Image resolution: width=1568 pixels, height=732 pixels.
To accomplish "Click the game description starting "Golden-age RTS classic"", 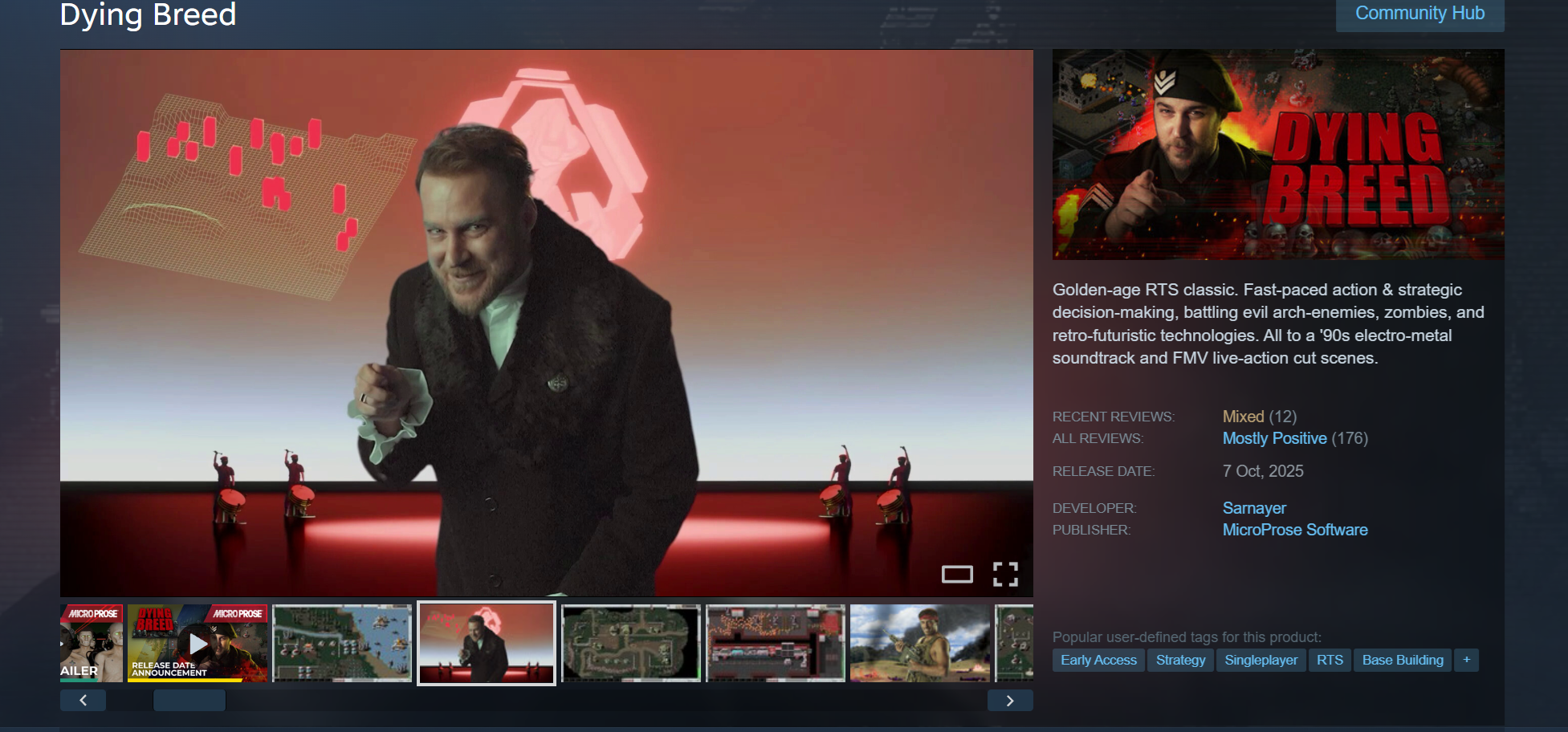I will pos(1269,323).
